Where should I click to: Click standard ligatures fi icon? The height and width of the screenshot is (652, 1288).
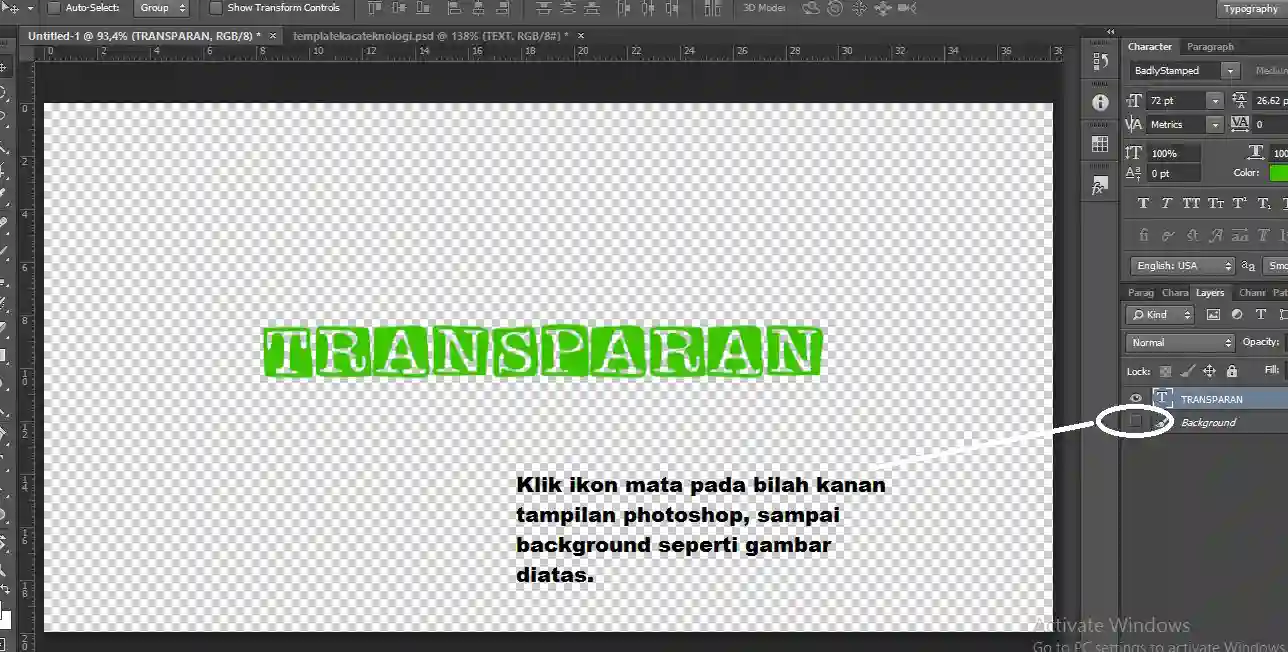pos(1143,236)
